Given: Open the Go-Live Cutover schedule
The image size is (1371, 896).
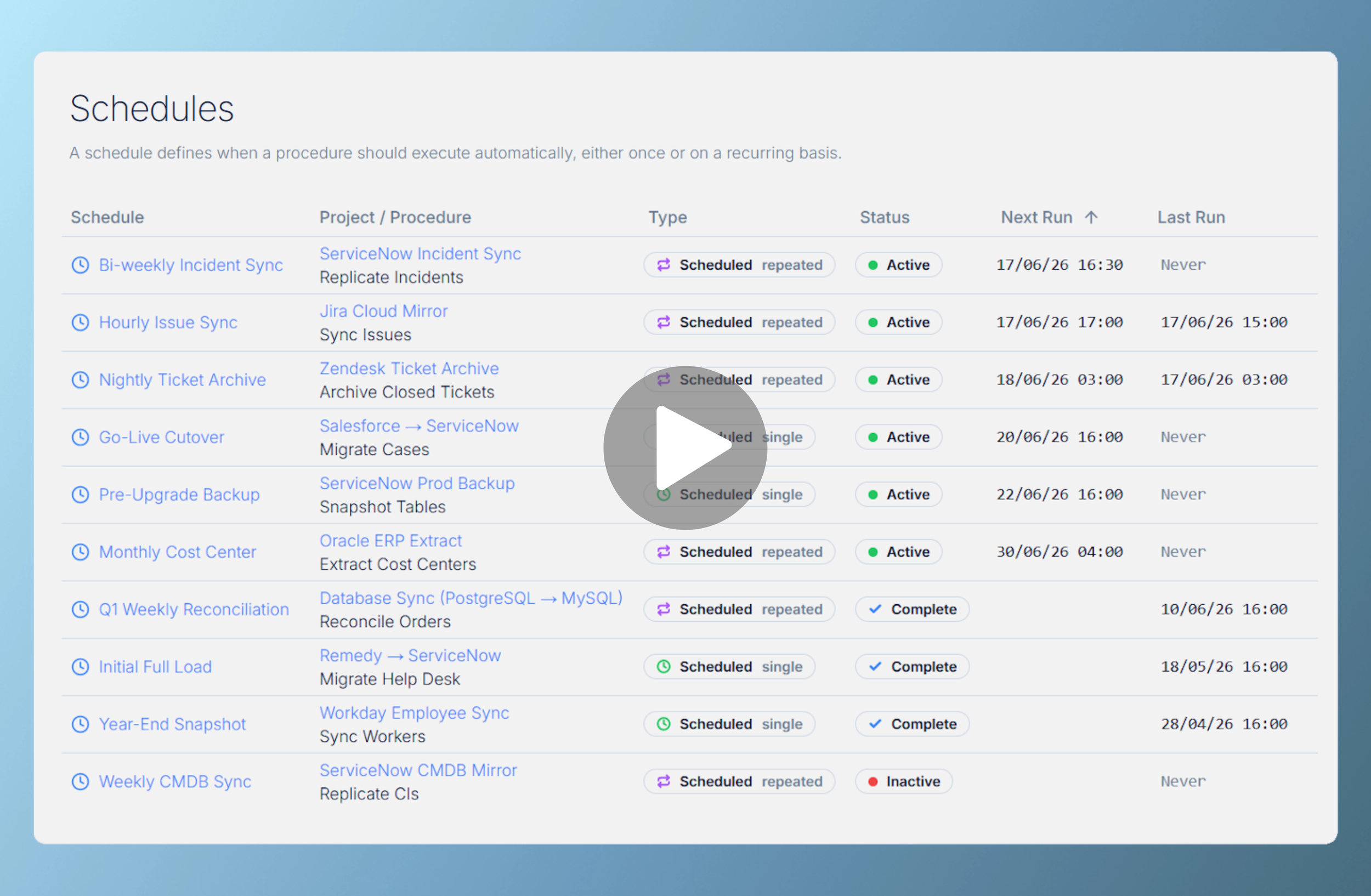Looking at the screenshot, I should point(161,437).
